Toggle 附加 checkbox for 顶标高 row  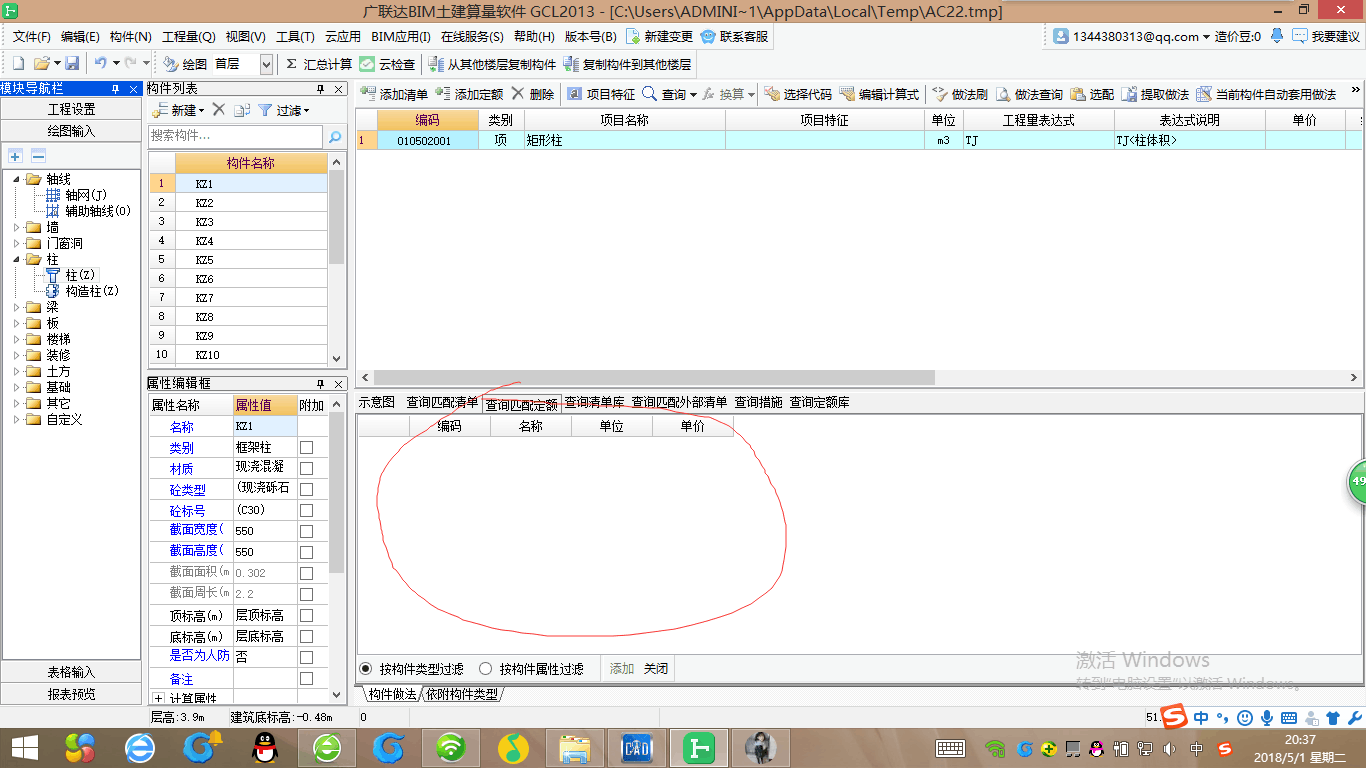(x=307, y=615)
